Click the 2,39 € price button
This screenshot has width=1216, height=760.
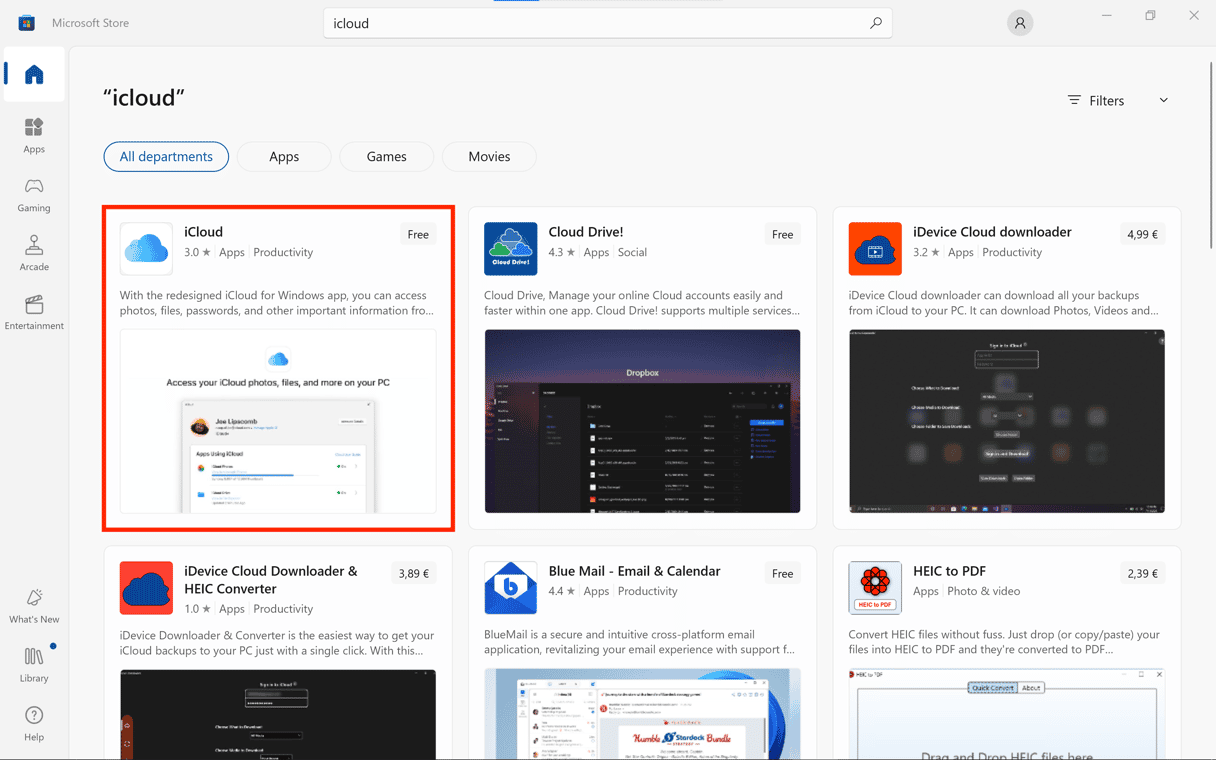[1142, 574]
